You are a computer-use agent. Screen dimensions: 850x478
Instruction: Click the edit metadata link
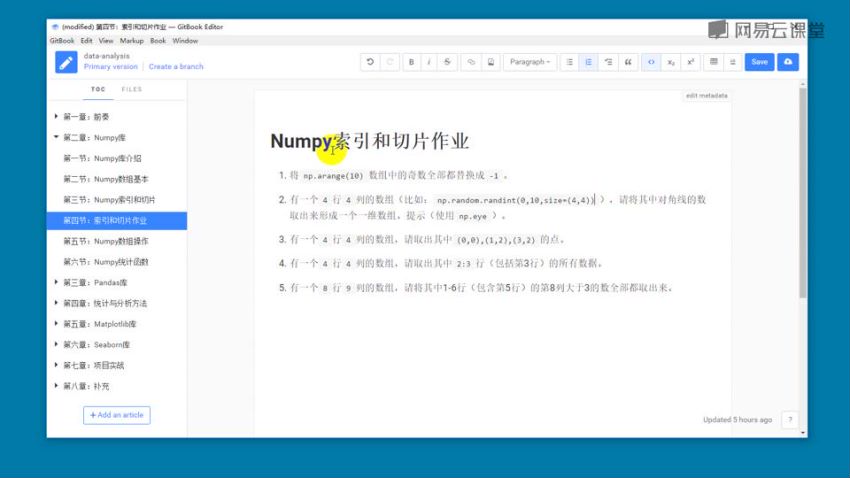point(707,95)
